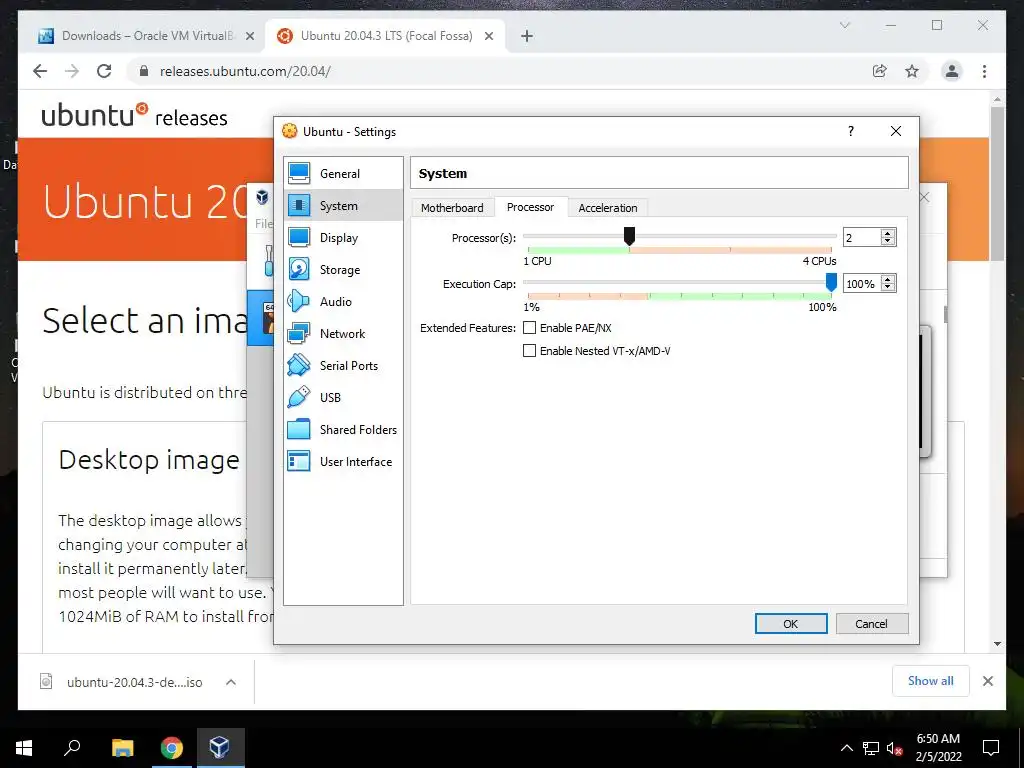Enable Nested VT-x/AMD-V checkbox
This screenshot has height=768, width=1024.
[530, 351]
